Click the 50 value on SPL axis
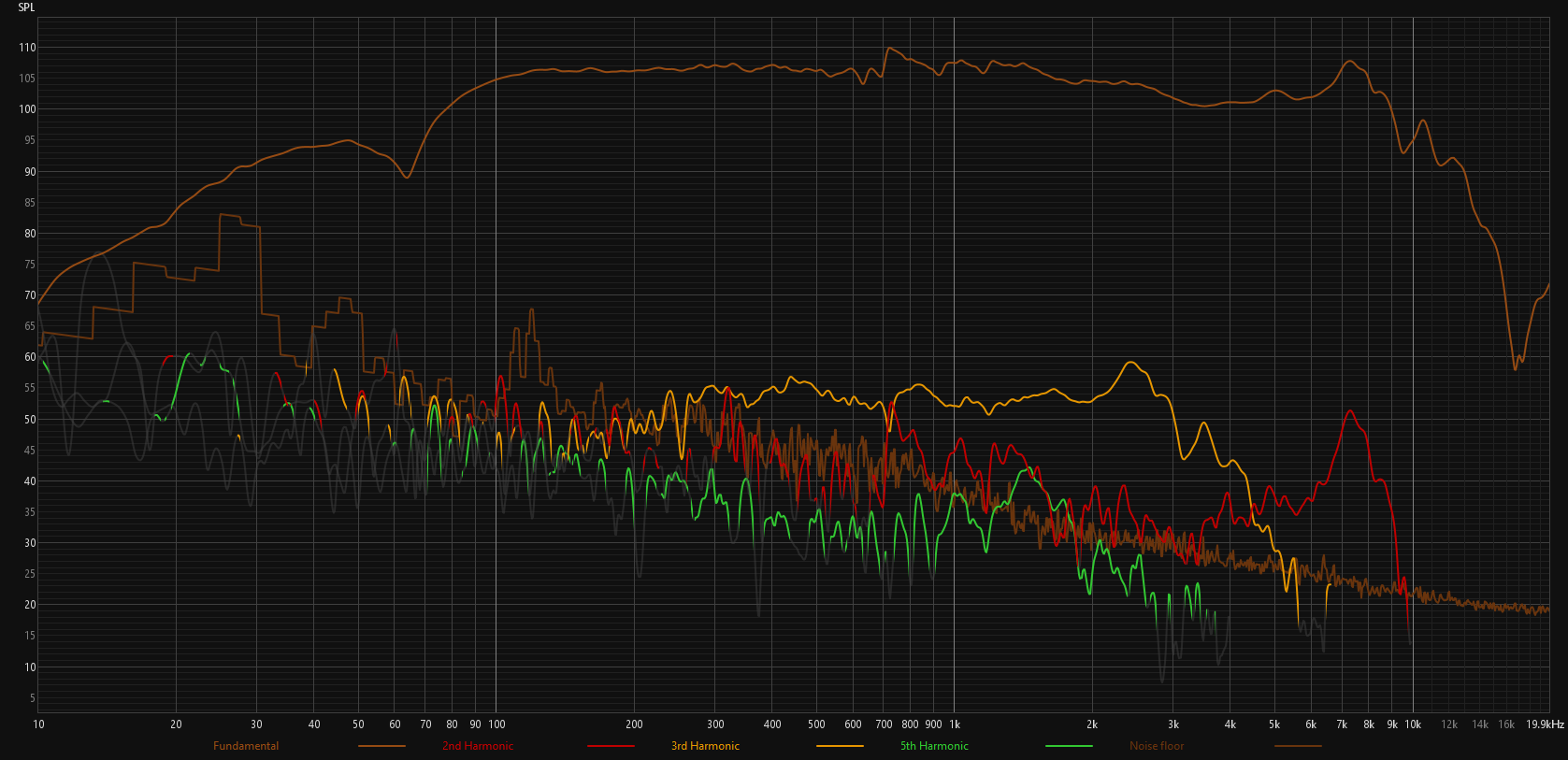The width and height of the screenshot is (1568, 760). point(30,420)
